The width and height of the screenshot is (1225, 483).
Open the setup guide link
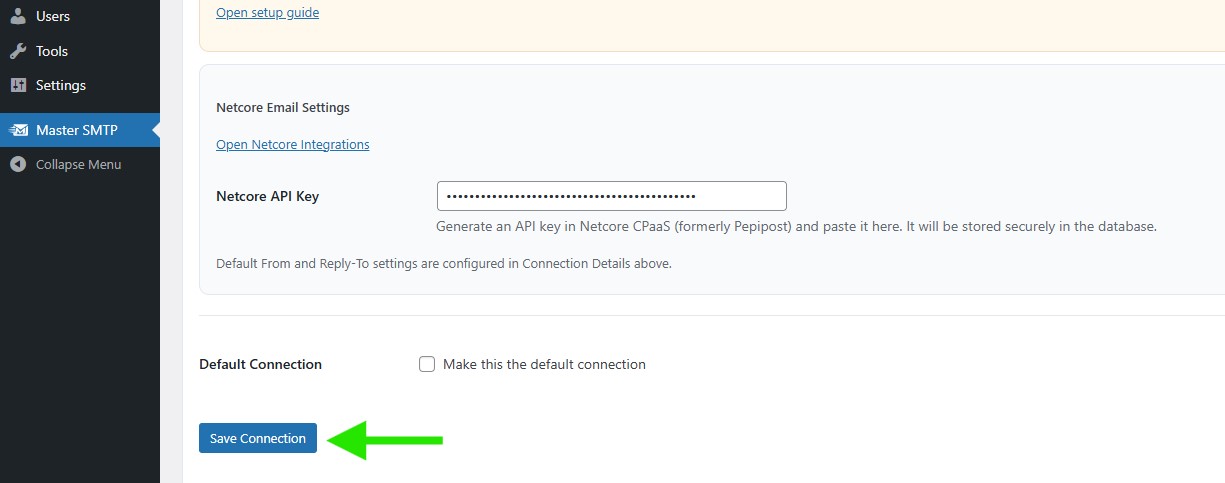[267, 13]
